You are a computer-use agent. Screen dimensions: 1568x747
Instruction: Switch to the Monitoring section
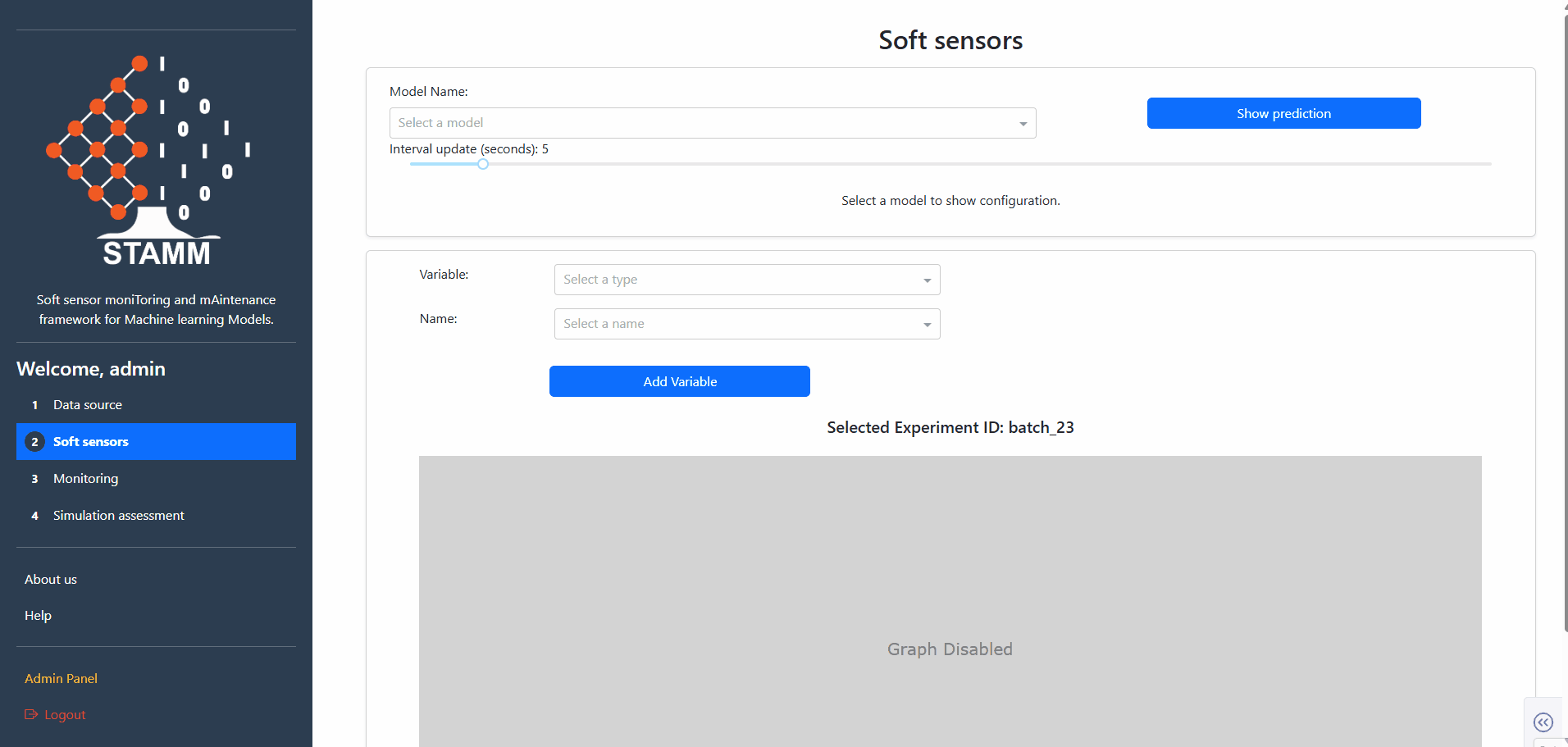[84, 478]
